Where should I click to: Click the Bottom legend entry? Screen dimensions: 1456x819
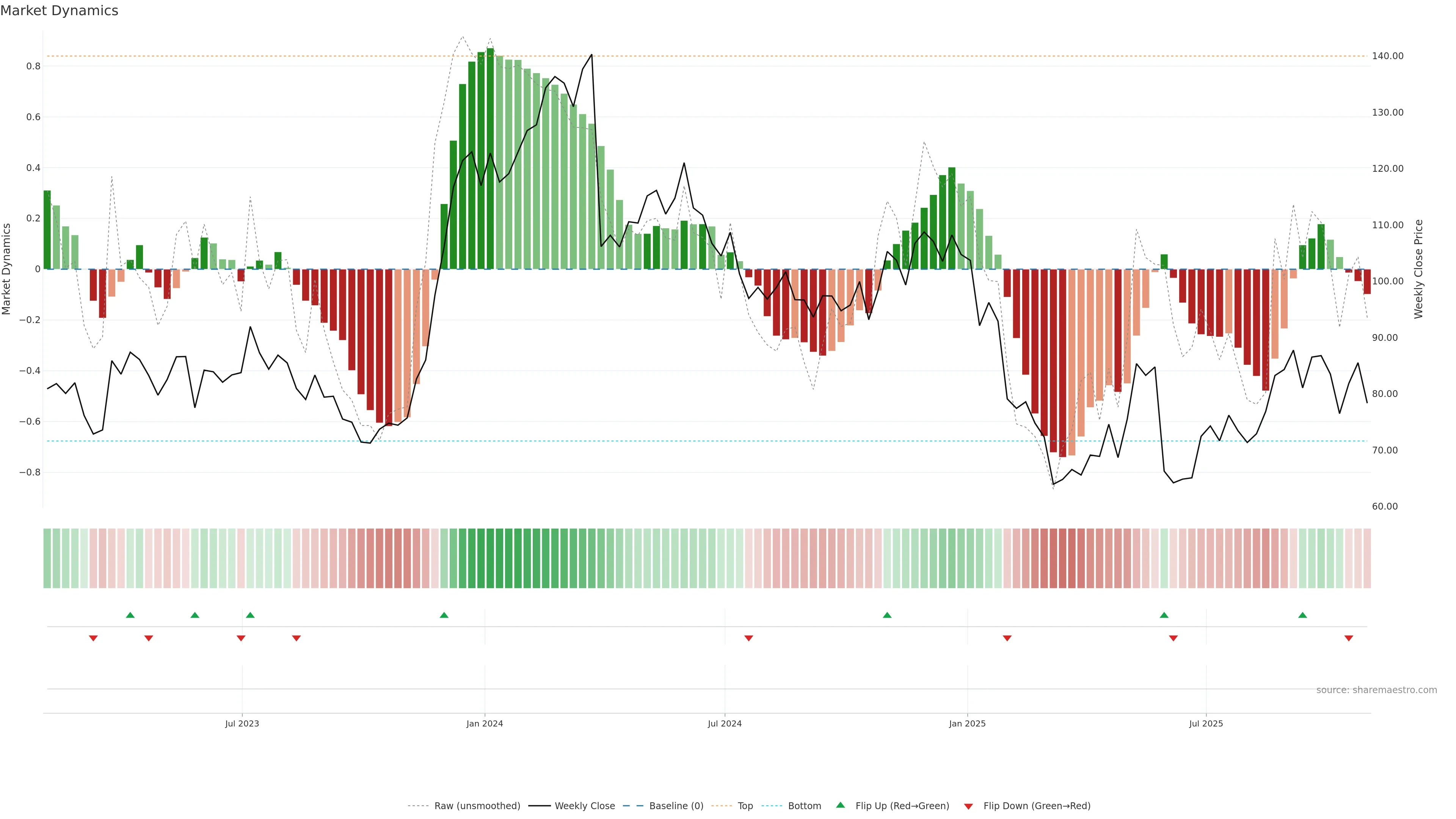point(804,806)
